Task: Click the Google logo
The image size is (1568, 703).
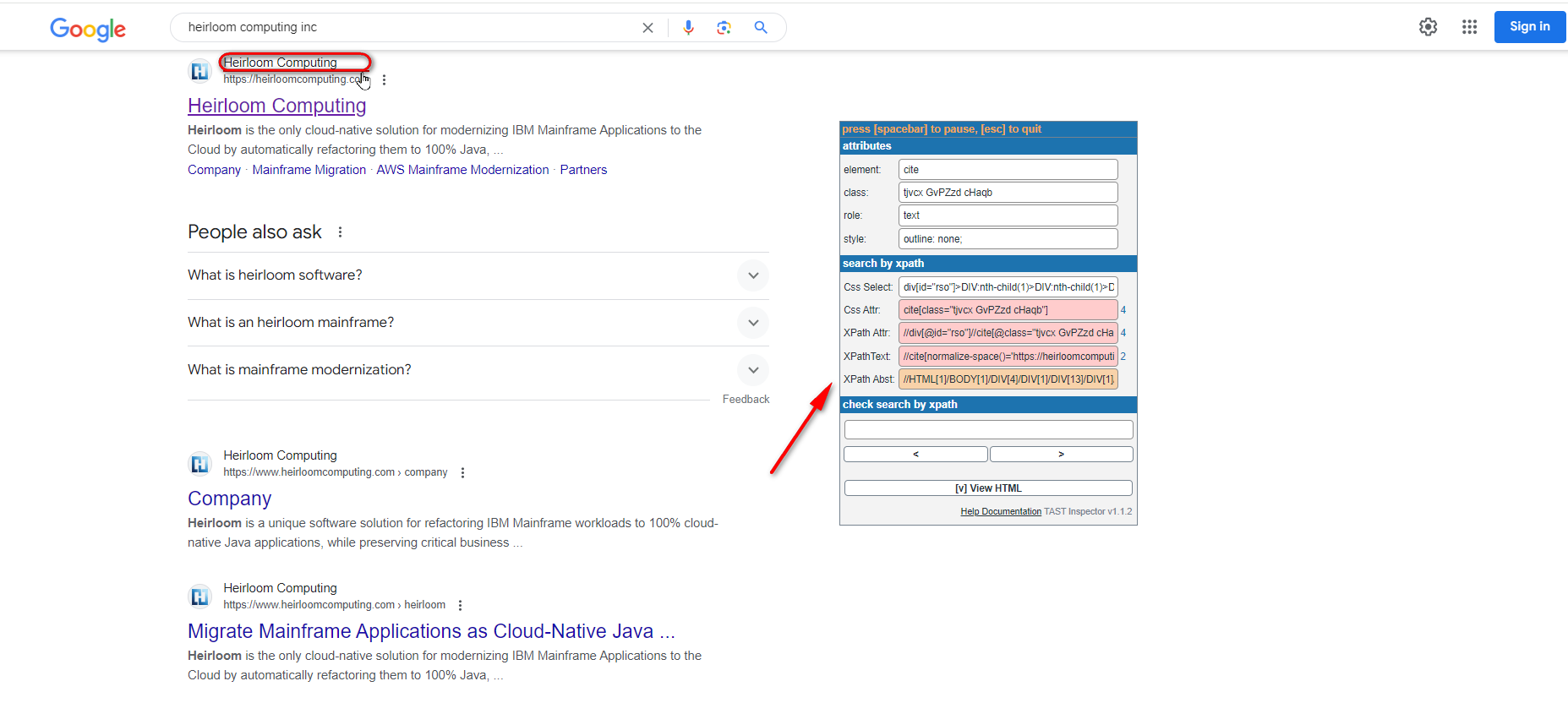Action: pyautogui.click(x=88, y=29)
